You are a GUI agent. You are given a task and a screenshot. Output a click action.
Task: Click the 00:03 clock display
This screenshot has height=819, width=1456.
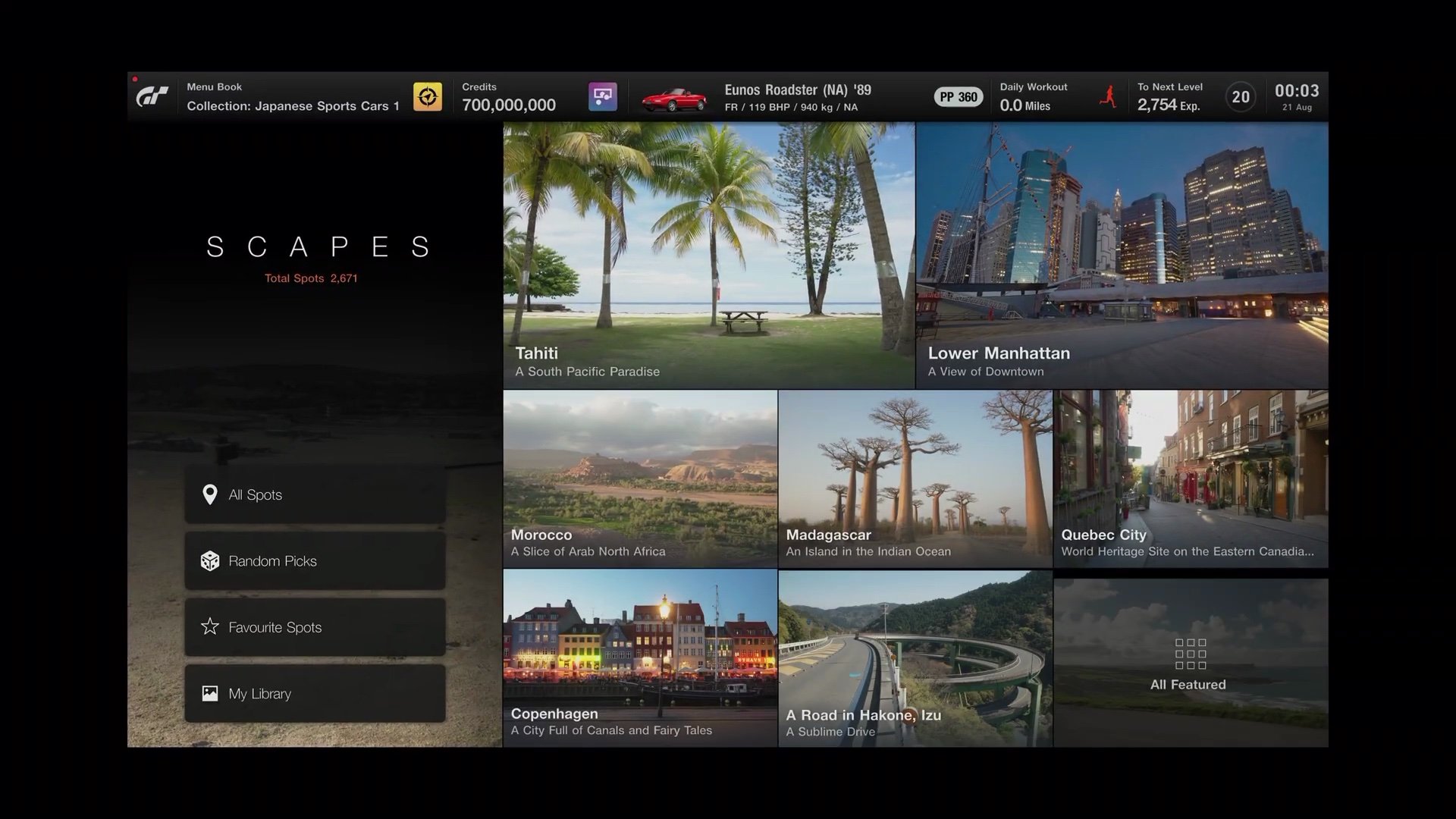(x=1297, y=91)
